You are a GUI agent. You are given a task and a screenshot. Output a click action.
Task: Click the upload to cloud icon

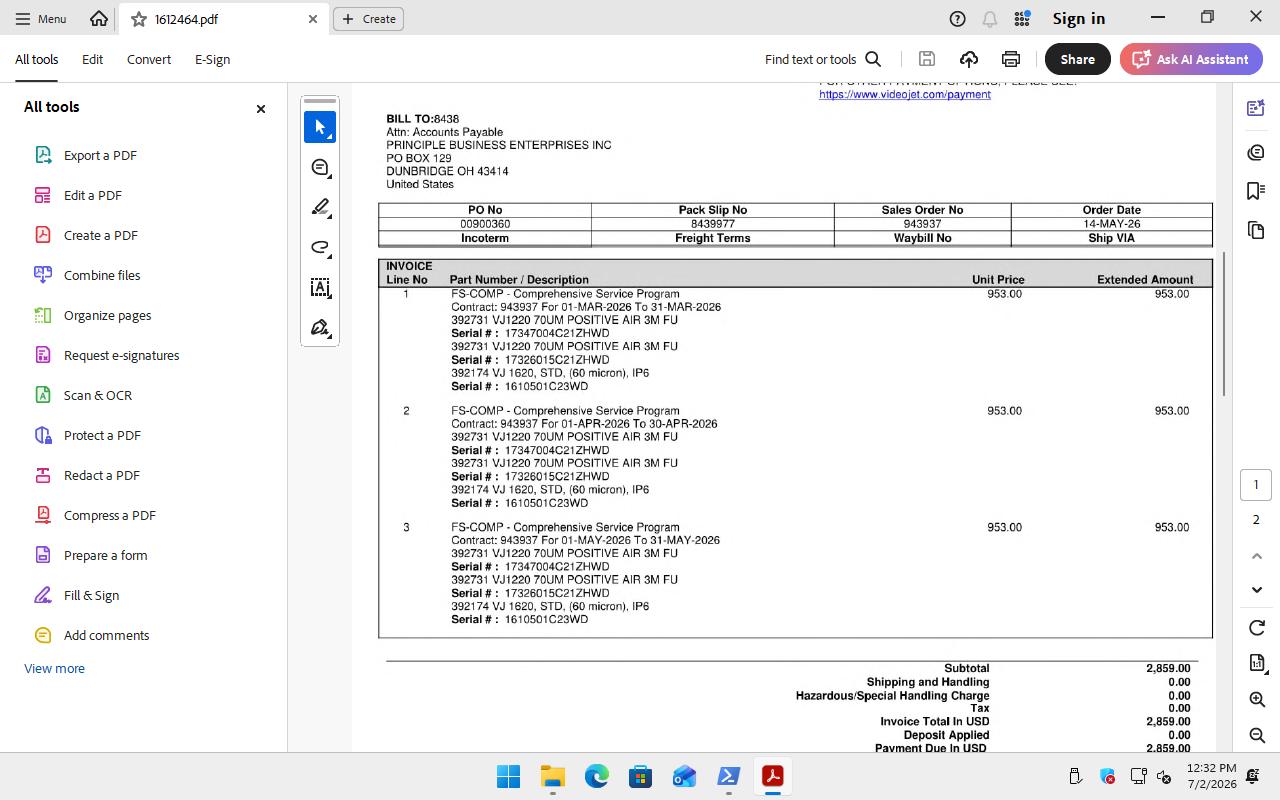point(969,59)
